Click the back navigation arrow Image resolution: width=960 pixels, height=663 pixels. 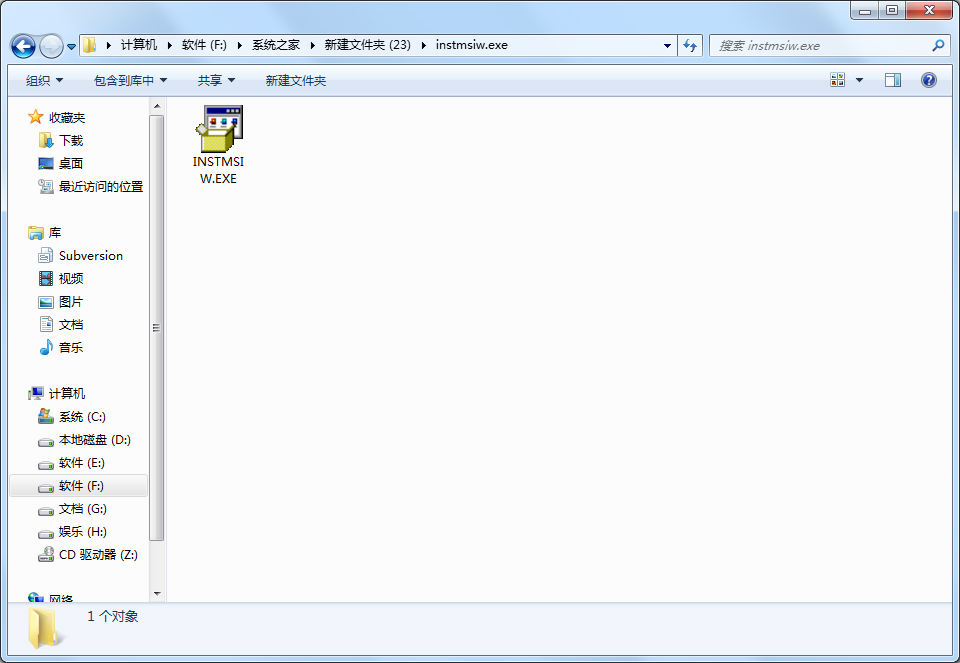coord(24,46)
